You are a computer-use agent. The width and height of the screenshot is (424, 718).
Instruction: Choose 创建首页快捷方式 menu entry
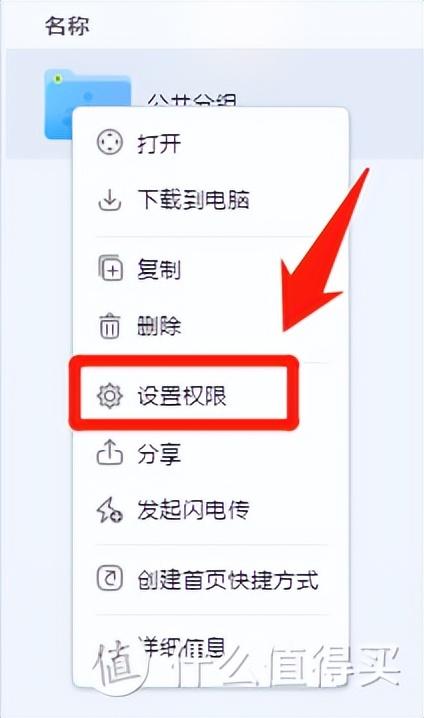(x=228, y=579)
